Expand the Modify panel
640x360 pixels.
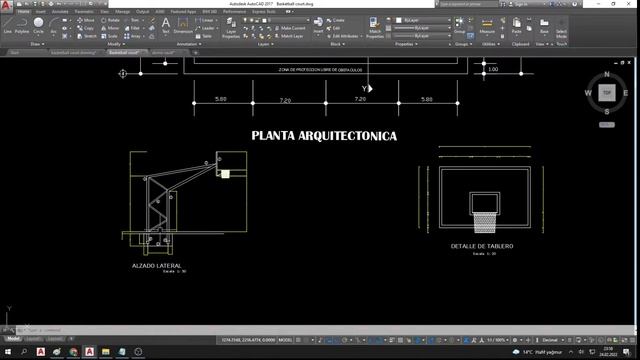click(116, 44)
